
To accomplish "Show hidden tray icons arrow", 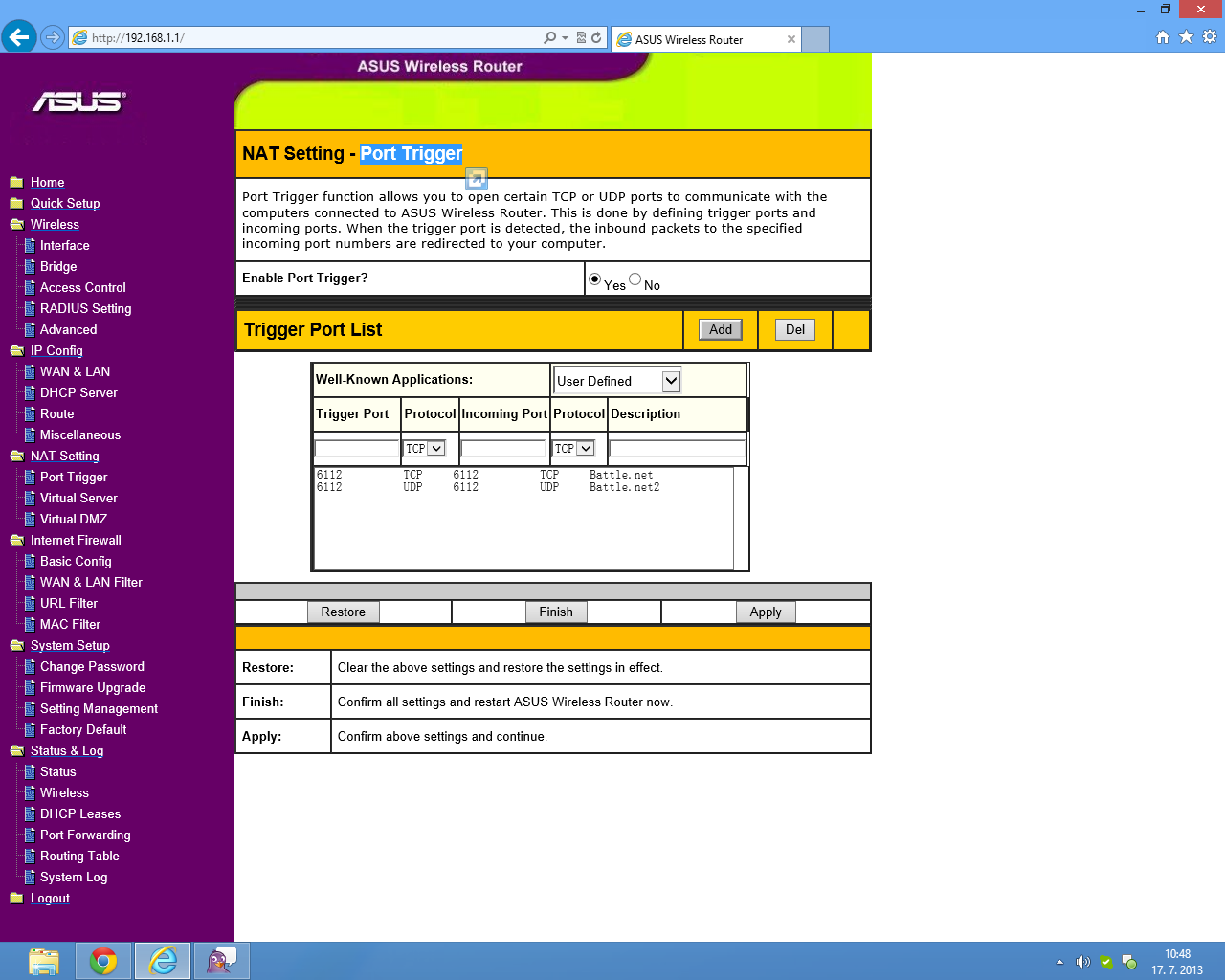I will click(1059, 962).
